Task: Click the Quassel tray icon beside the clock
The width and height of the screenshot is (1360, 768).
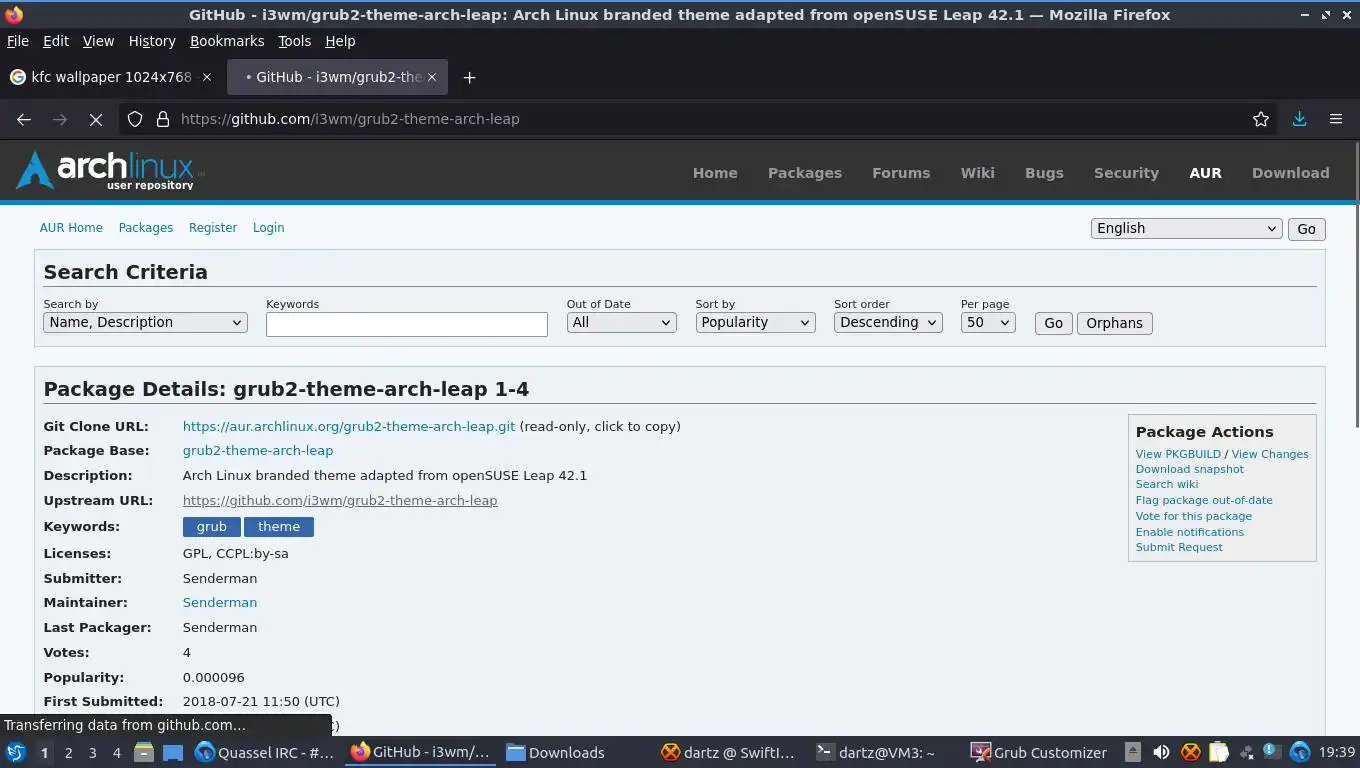Action: 1300,752
